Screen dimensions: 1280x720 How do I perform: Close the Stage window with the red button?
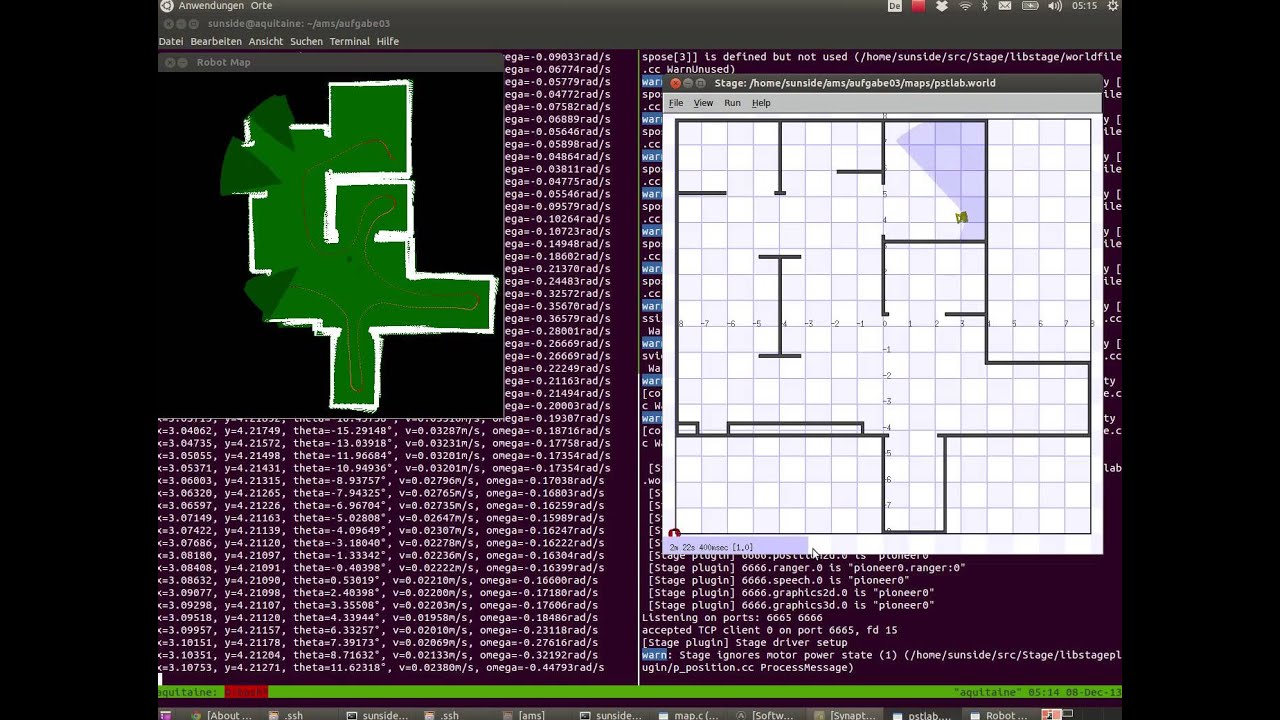(675, 83)
